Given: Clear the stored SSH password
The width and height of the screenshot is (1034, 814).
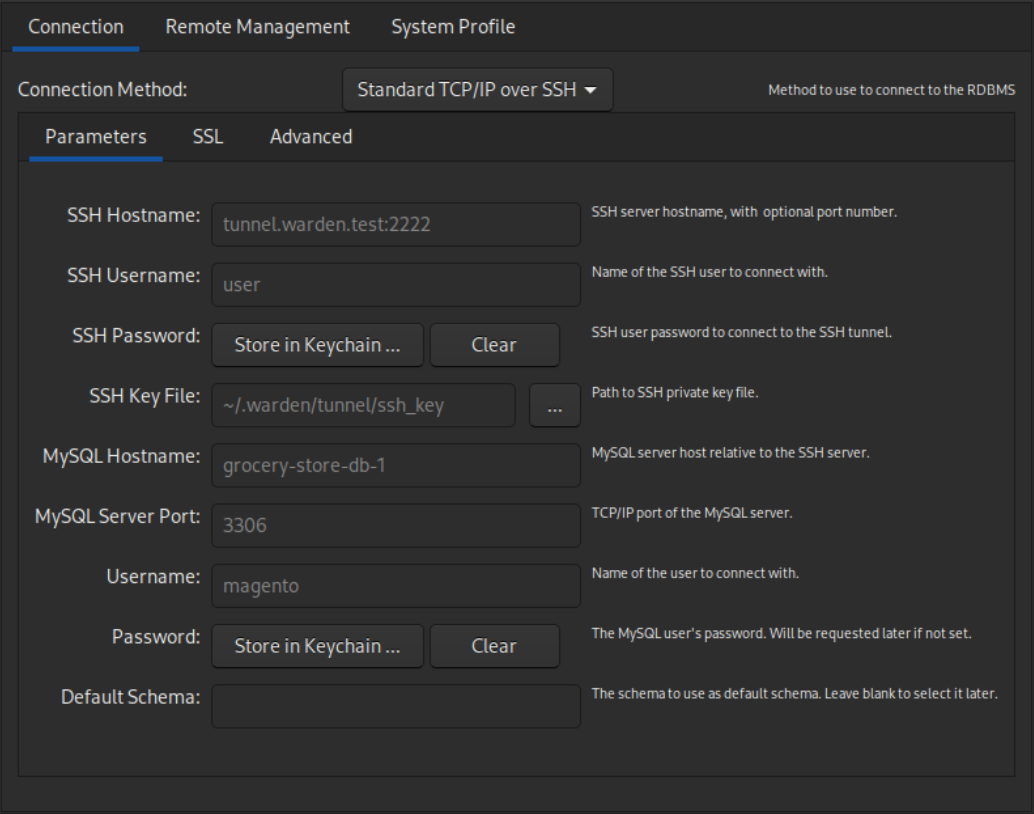Looking at the screenshot, I should [495, 345].
